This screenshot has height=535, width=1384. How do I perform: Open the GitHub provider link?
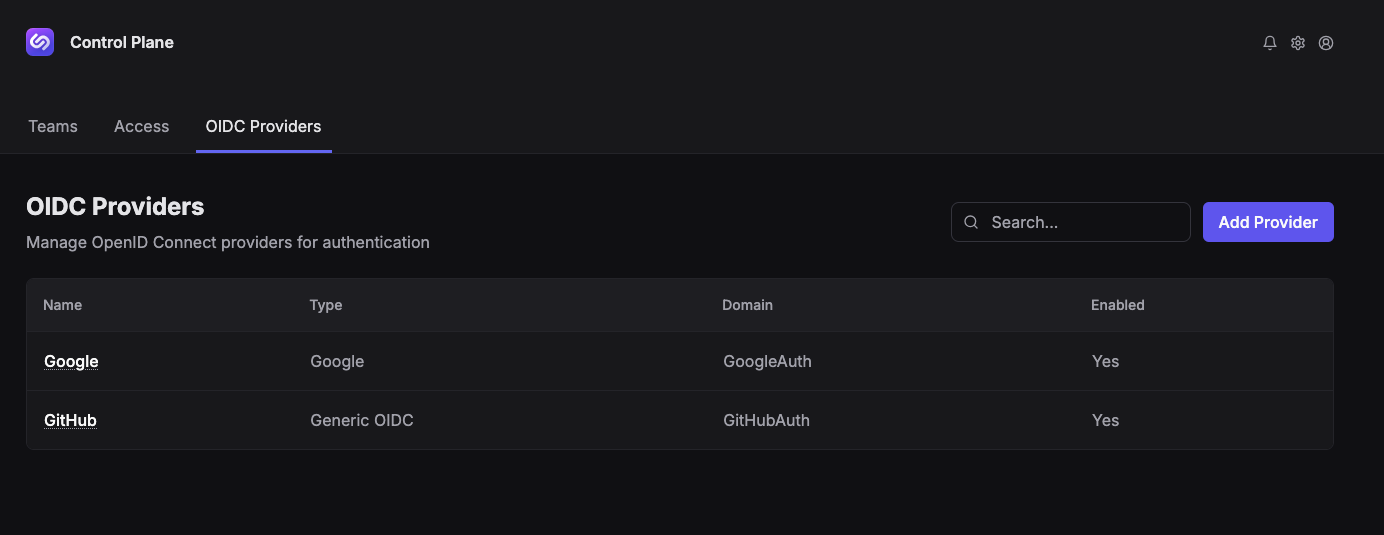70,420
